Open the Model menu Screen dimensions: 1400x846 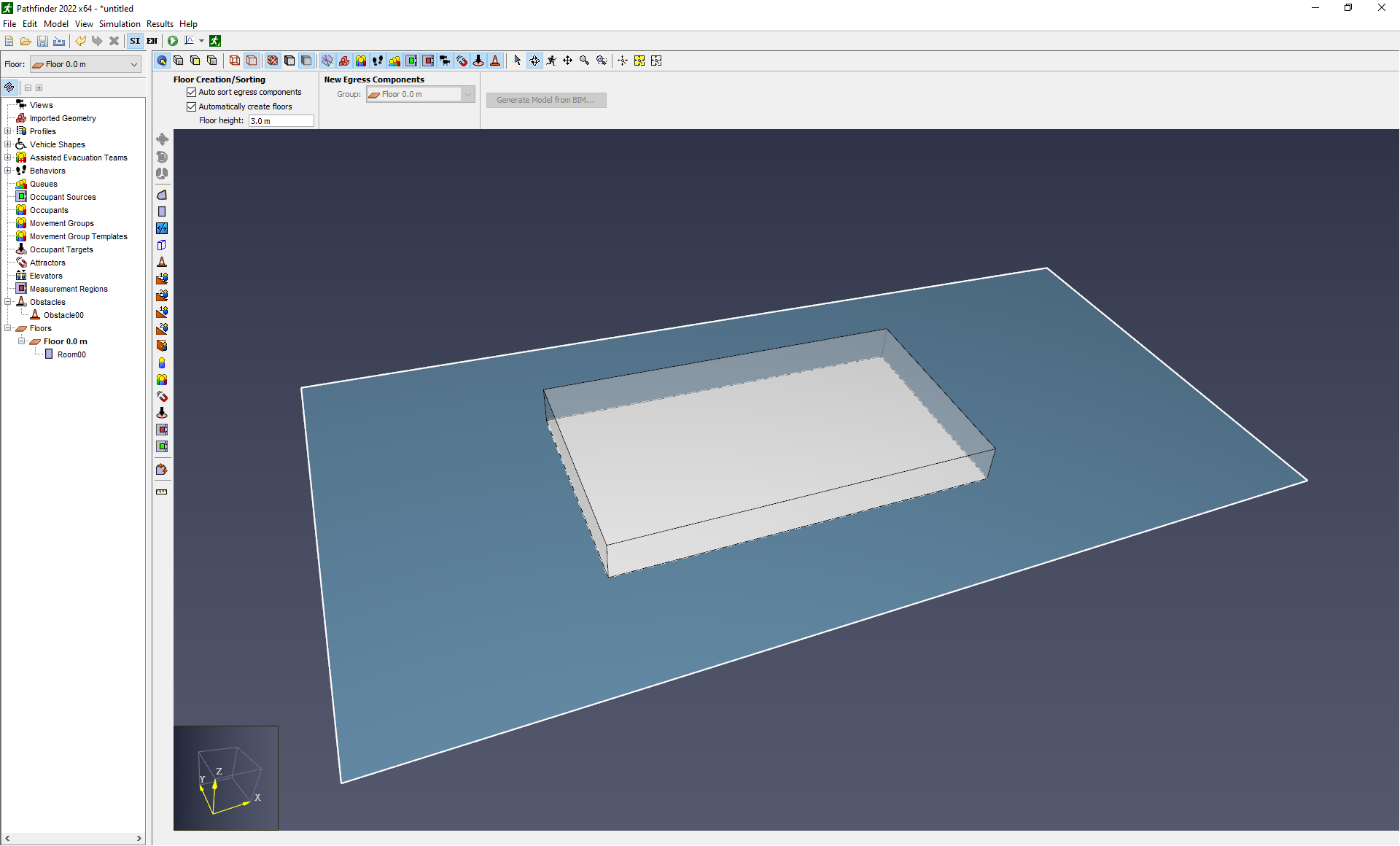point(56,24)
